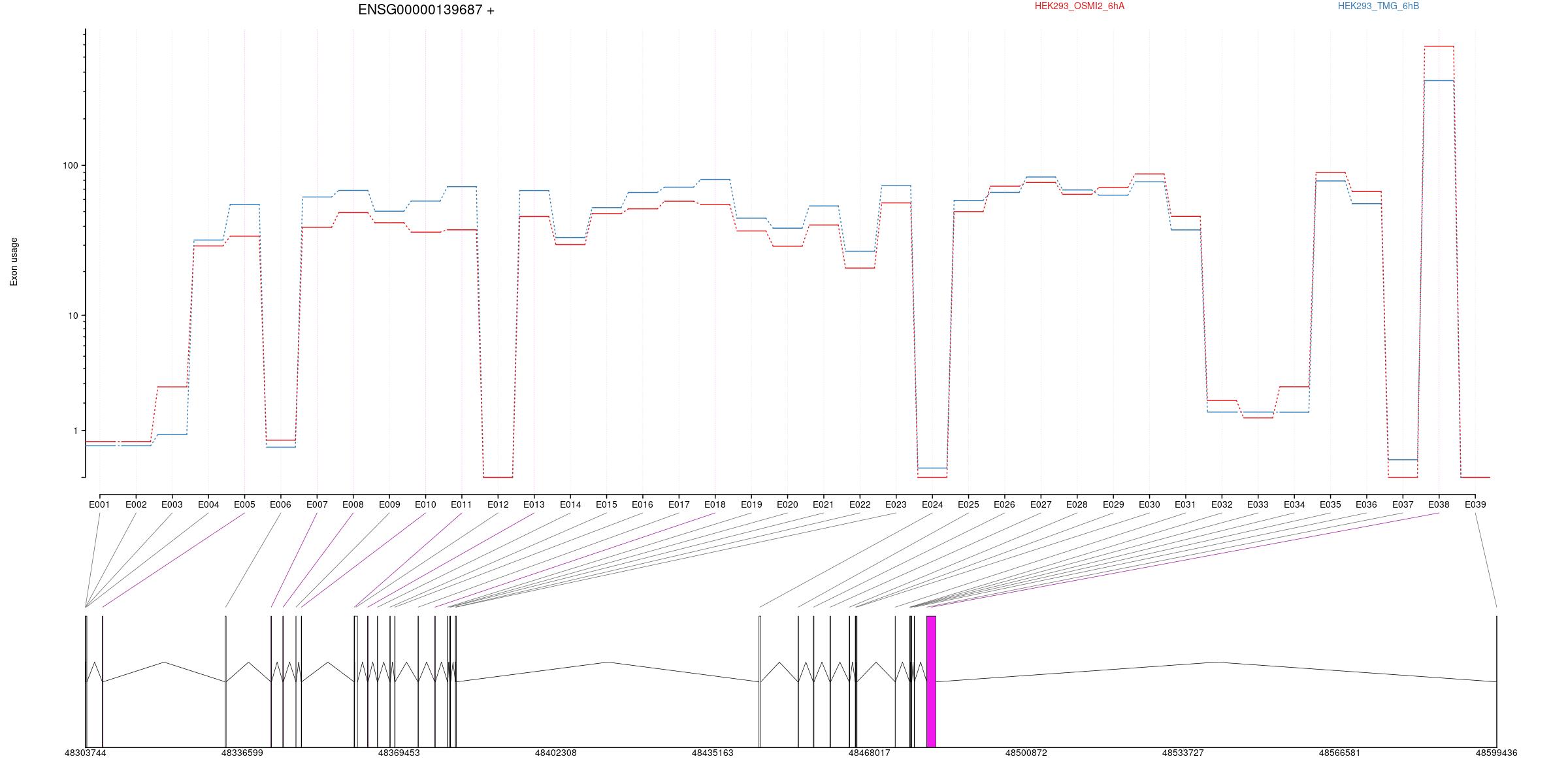Click exon label E004
Viewport: 1568px width, 784px height.
(208, 504)
